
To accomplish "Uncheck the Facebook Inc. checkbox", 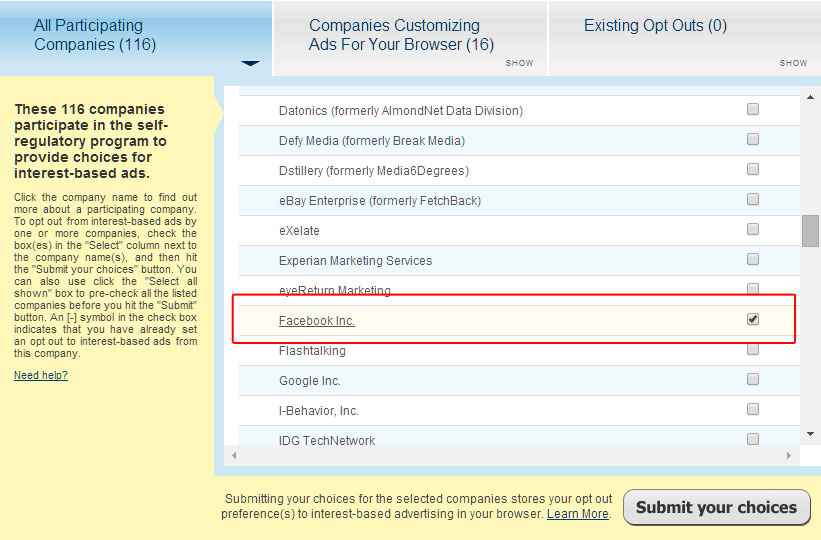I will [x=752, y=319].
